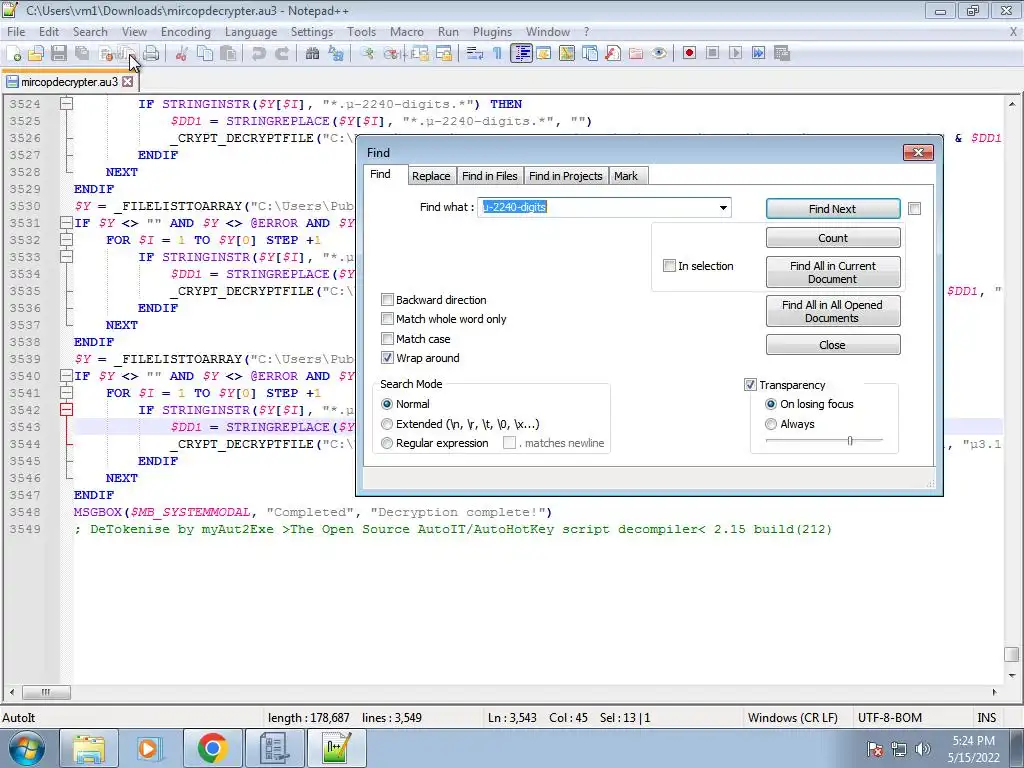Viewport: 1024px width, 768px height.
Task: Click the Find Next button
Action: tap(833, 208)
